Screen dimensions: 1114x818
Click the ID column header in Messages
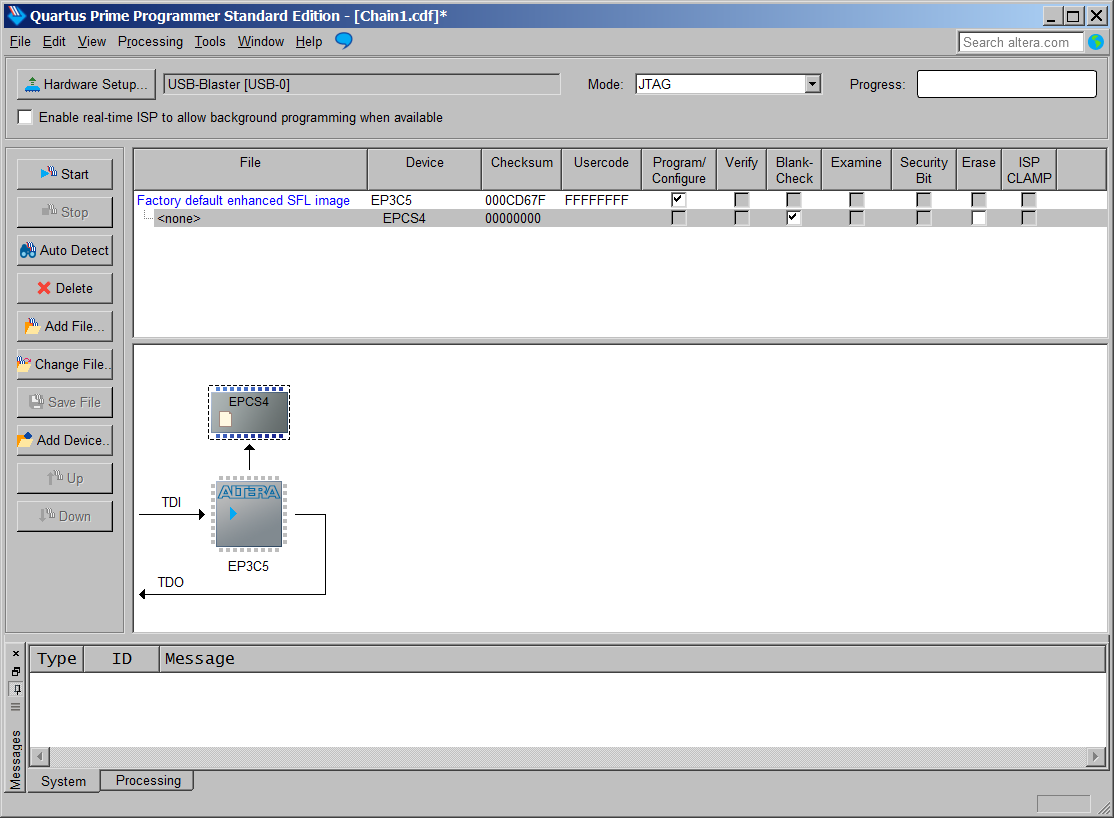pyautogui.click(x=121, y=659)
